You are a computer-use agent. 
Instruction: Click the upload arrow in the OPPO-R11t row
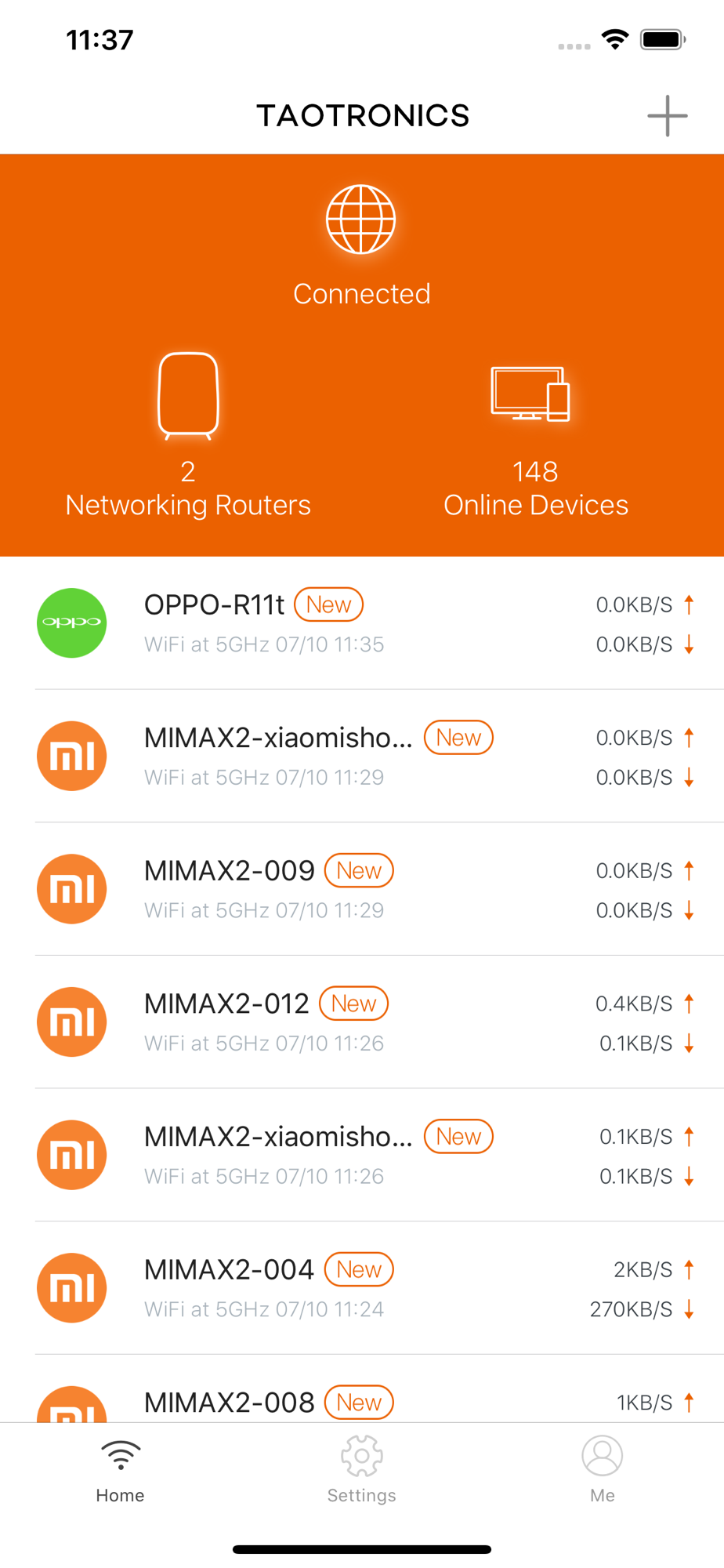pos(689,604)
